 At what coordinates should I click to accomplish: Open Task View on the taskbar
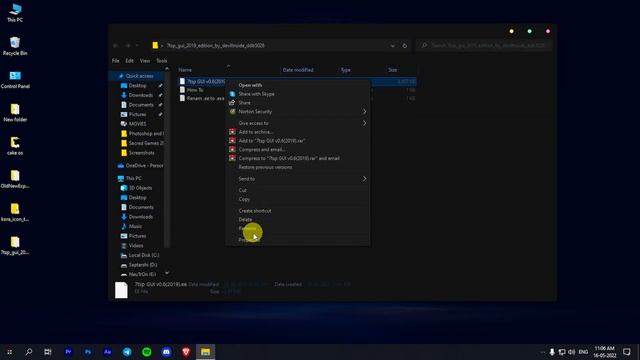(x=48, y=352)
